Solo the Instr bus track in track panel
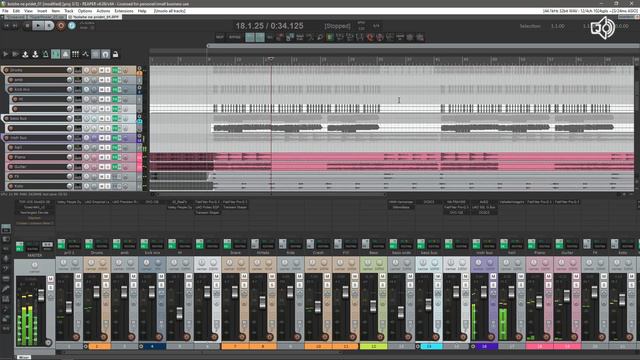The image size is (640, 360). 108,138
